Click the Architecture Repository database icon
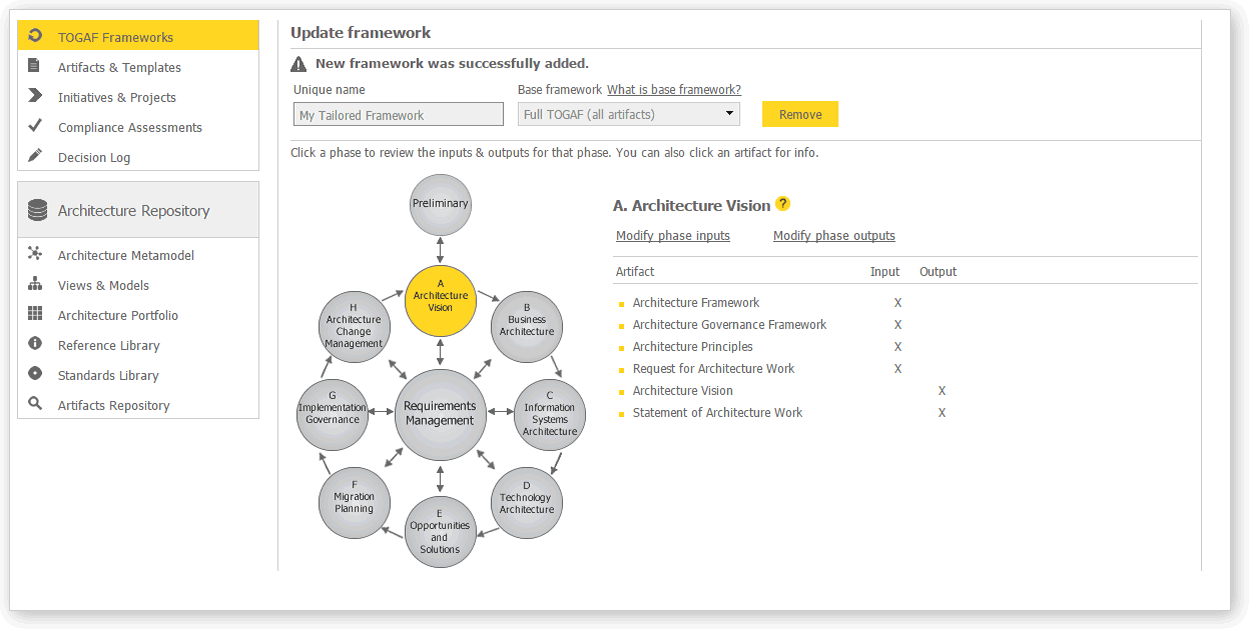Viewport: 1250px width, 630px height. pos(38,210)
